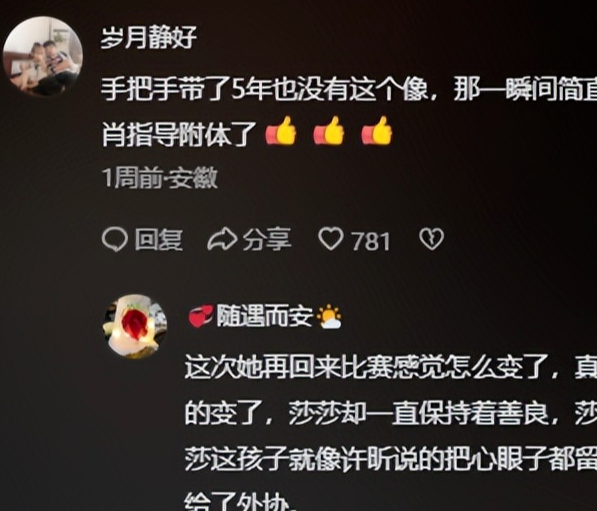Click the last thumbs-up emoji
The height and width of the screenshot is (511, 597).
click(x=377, y=131)
